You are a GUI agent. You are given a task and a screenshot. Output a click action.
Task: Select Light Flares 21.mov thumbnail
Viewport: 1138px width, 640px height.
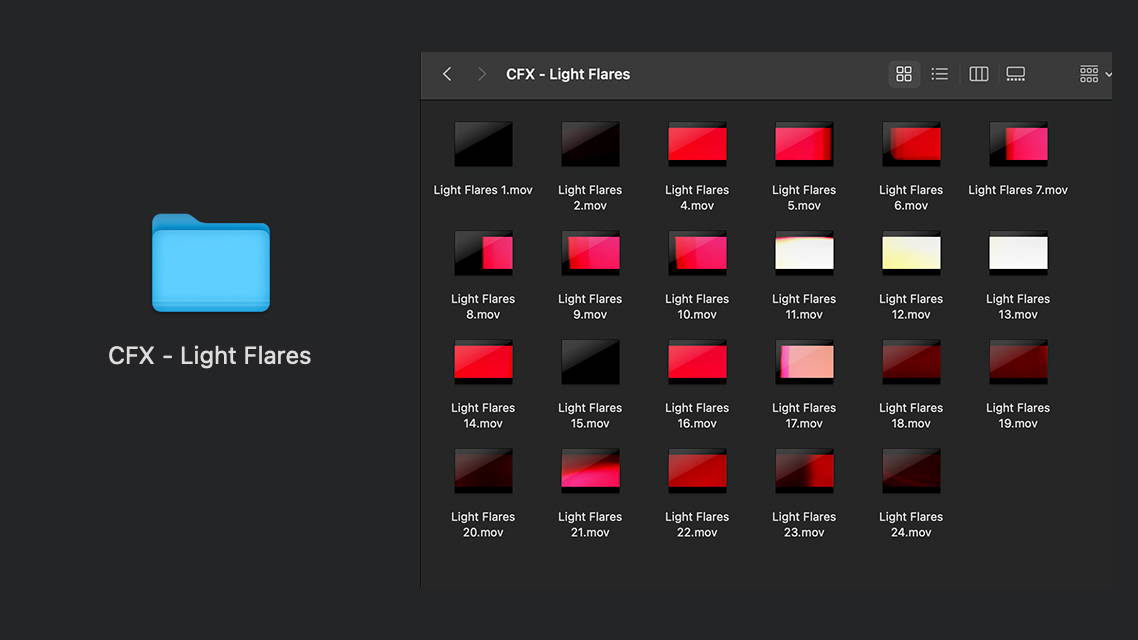(590, 471)
